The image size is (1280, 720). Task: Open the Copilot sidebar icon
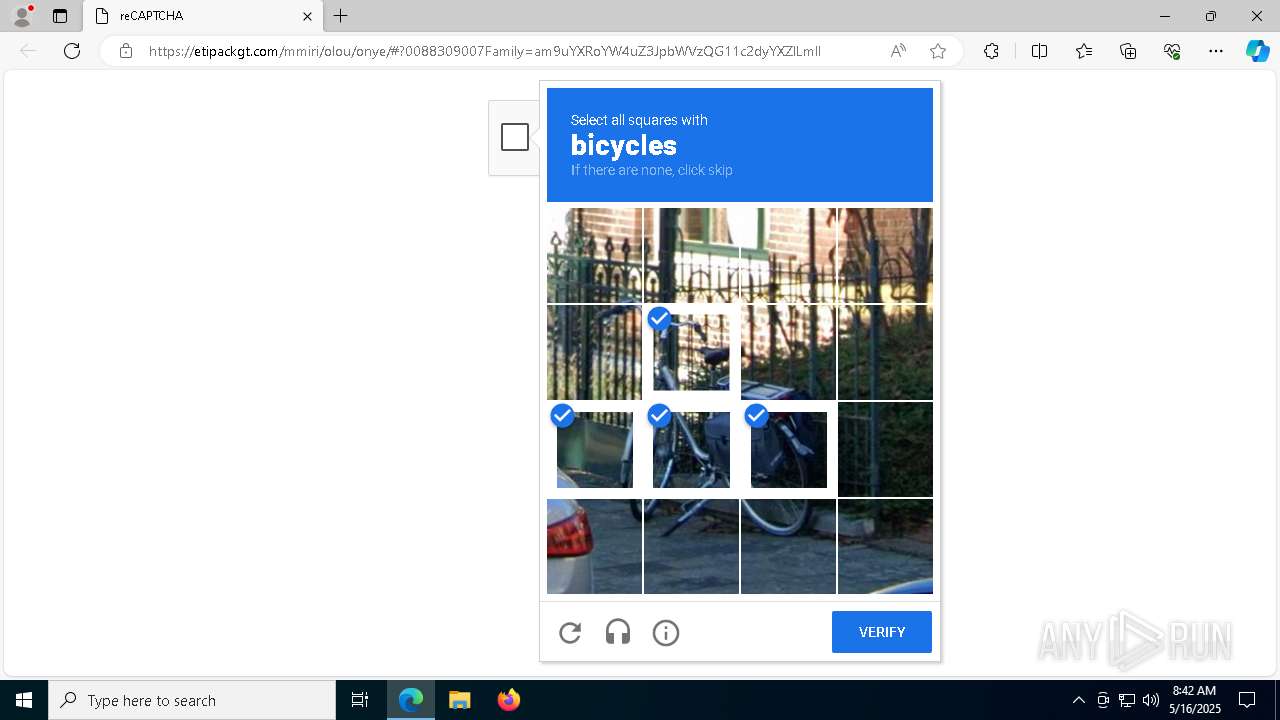point(1257,51)
